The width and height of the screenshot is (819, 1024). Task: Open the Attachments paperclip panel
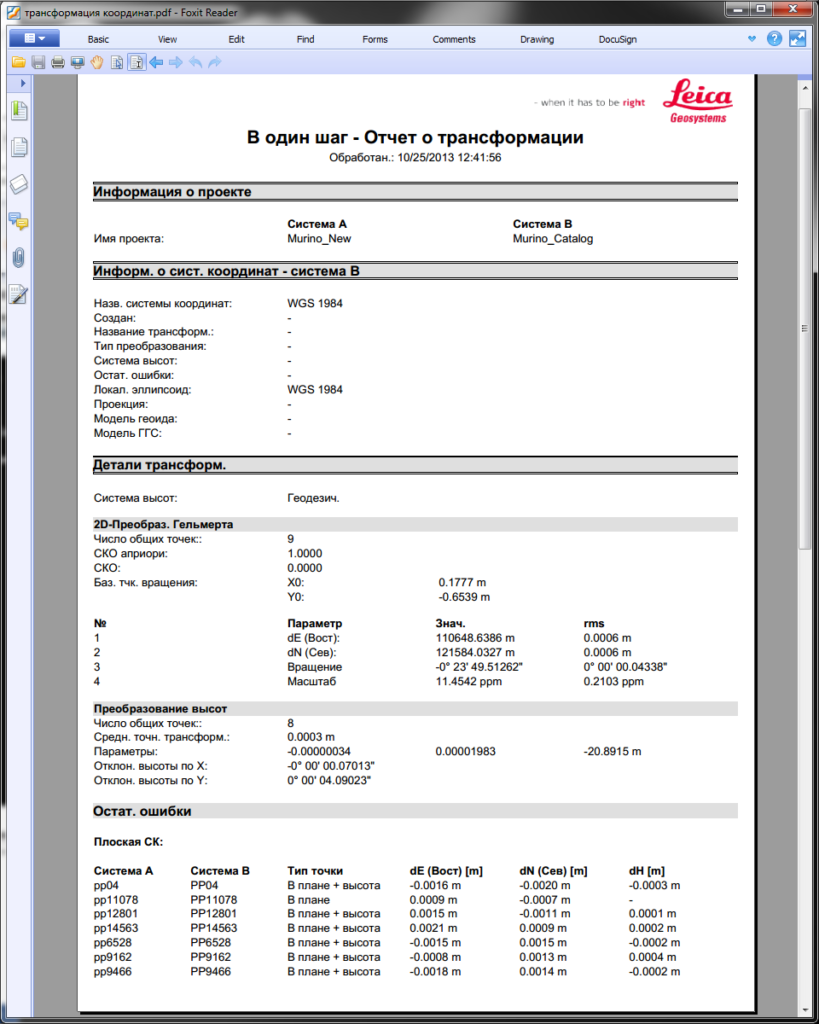(18, 258)
